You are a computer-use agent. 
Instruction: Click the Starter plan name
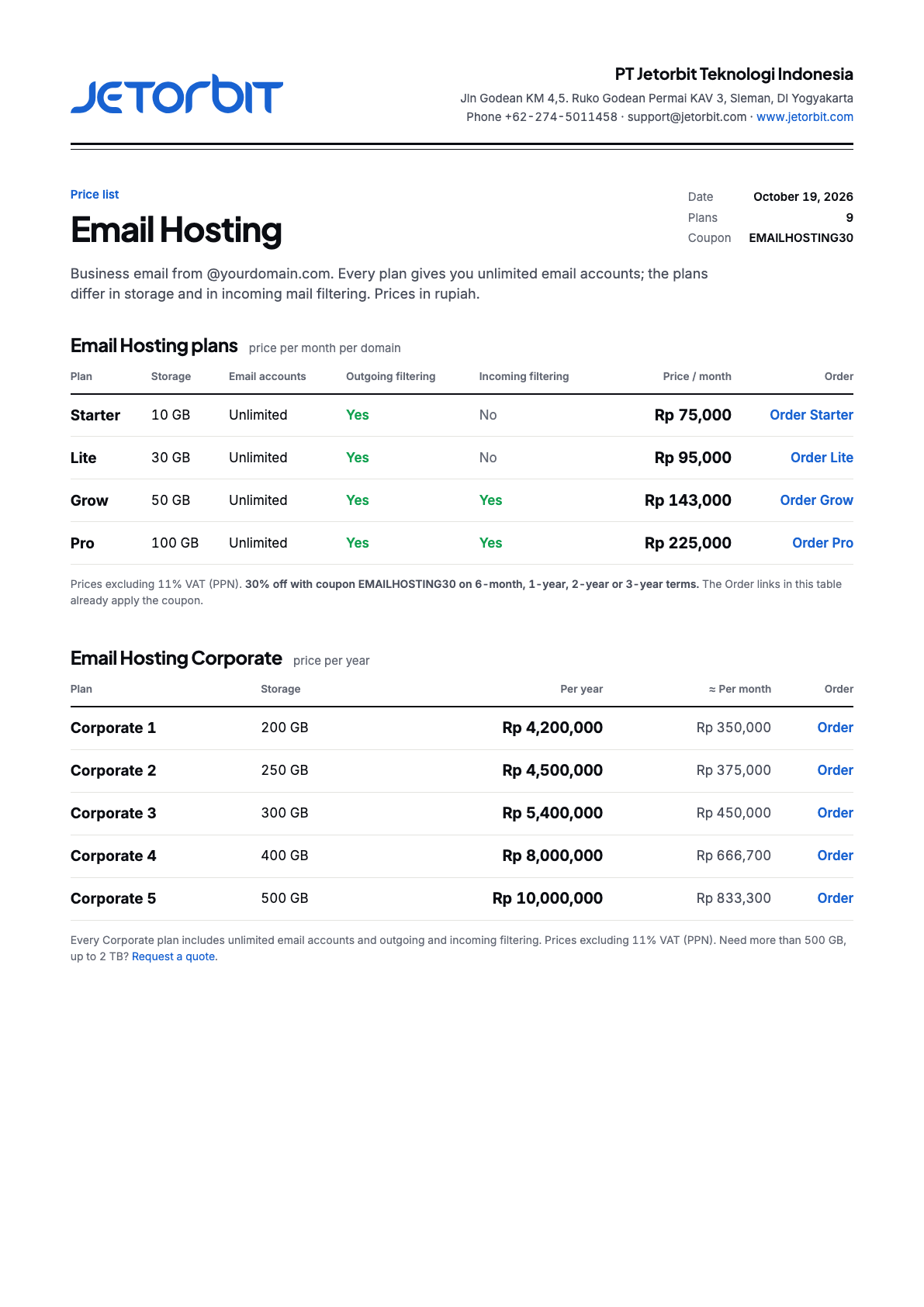point(95,415)
